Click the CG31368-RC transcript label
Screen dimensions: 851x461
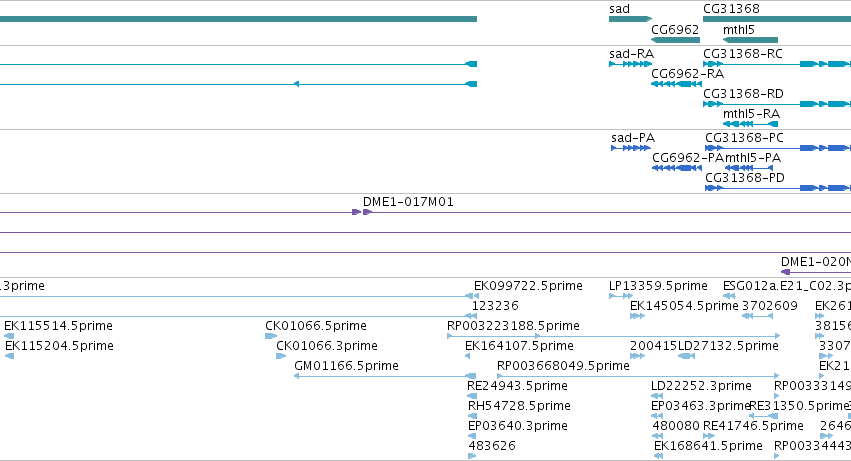[x=742, y=54]
